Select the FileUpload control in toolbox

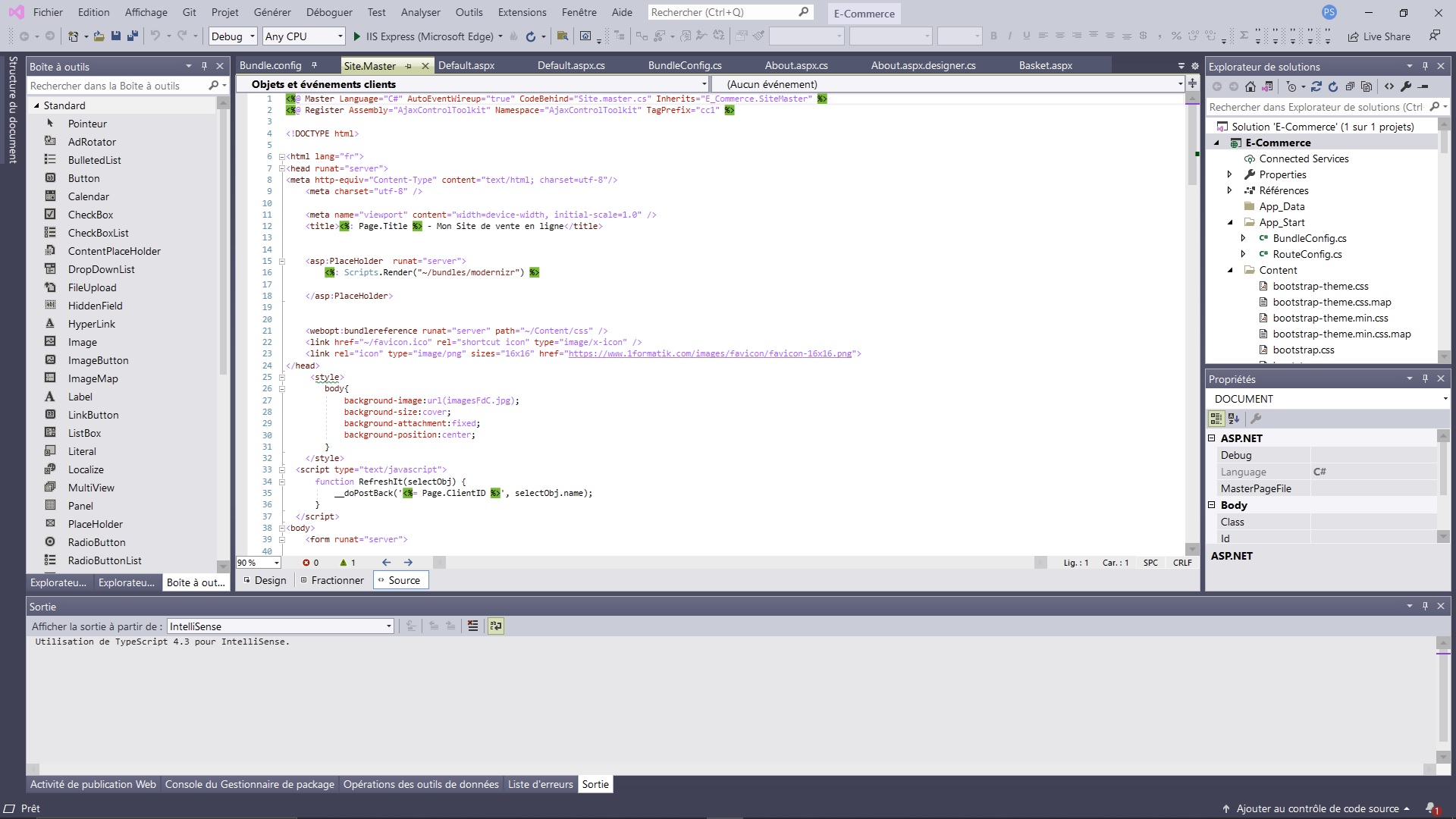click(x=92, y=287)
